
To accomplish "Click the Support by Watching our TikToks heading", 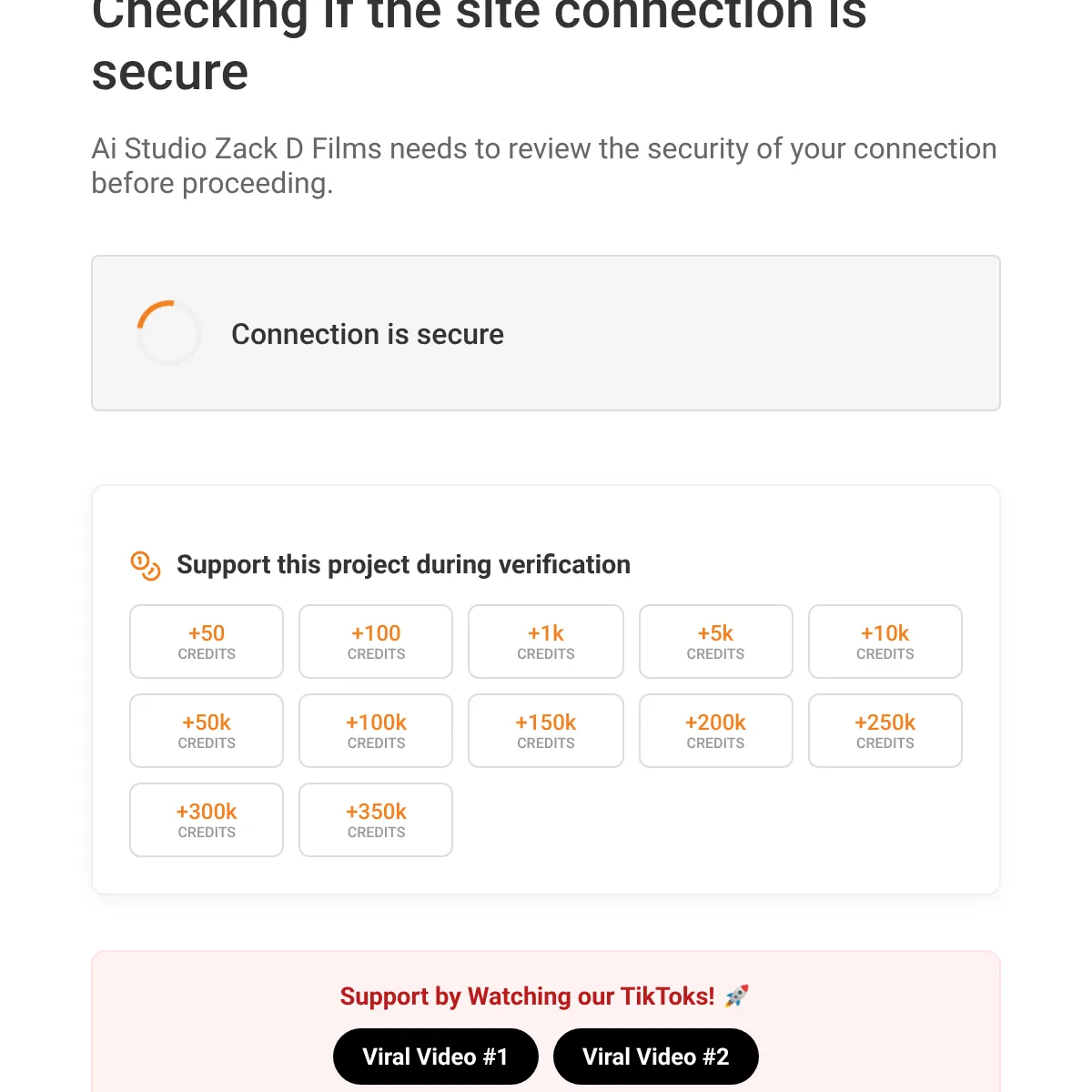I will [528, 996].
